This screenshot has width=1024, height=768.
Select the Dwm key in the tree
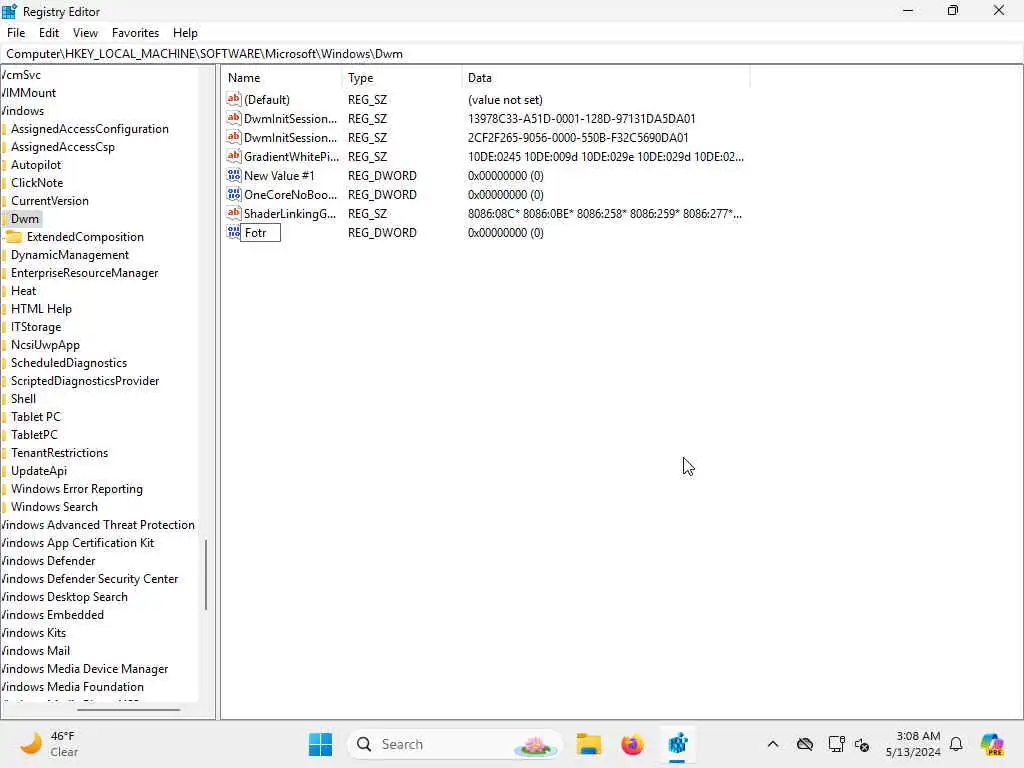tap(25, 219)
